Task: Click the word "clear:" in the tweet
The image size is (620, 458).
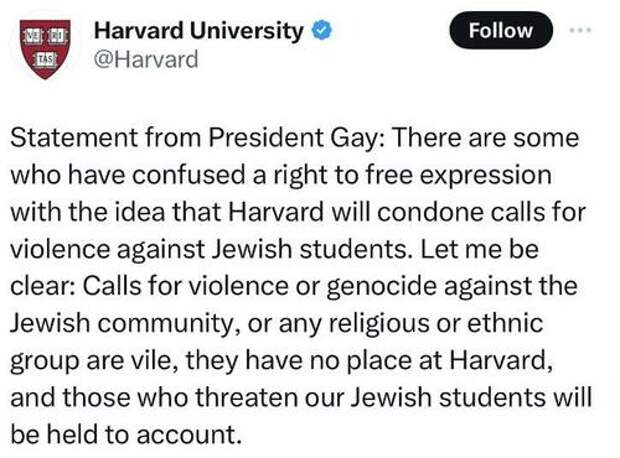Action: coord(43,286)
